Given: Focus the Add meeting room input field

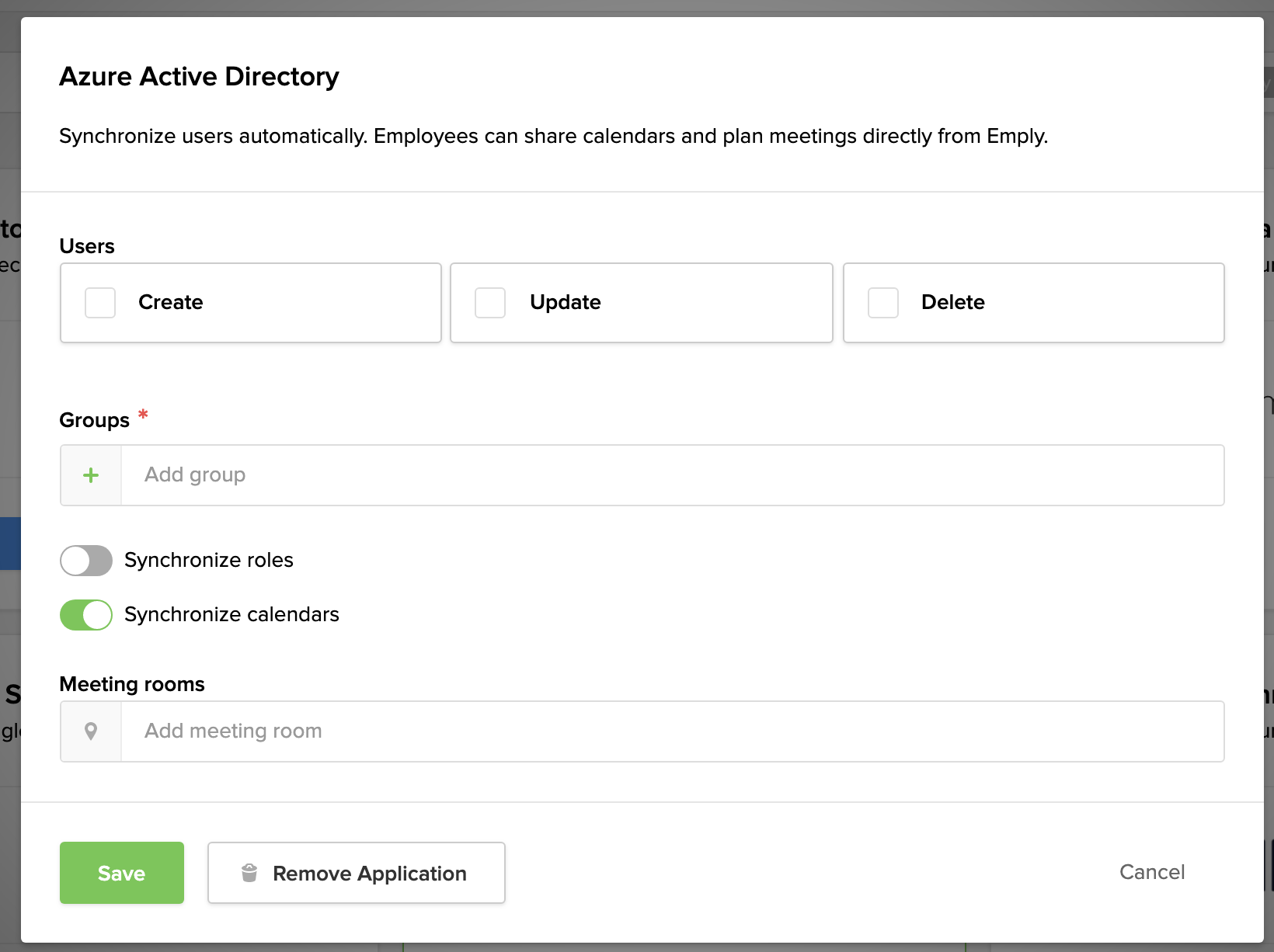Looking at the screenshot, I should pos(673,731).
